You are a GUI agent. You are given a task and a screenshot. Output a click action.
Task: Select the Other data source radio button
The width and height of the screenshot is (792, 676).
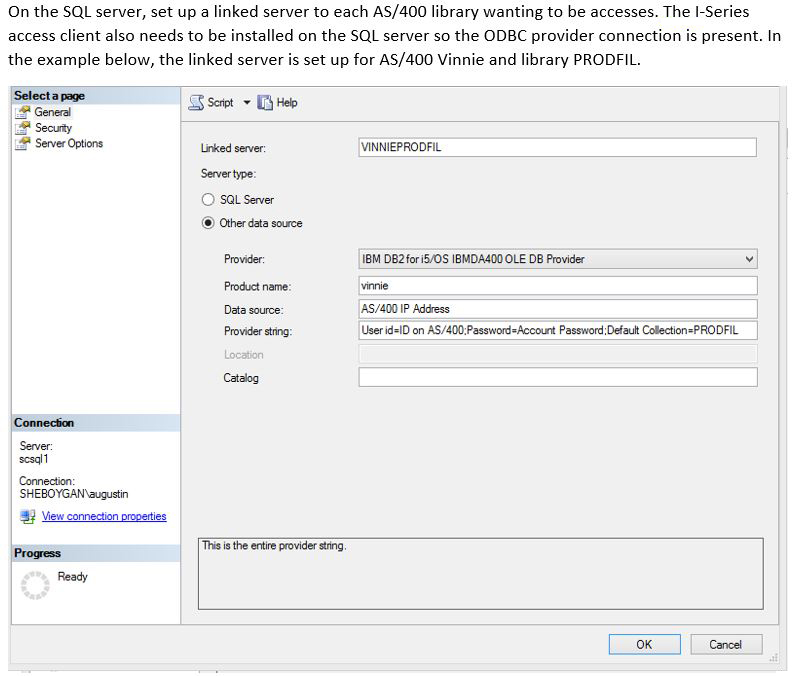coord(208,223)
